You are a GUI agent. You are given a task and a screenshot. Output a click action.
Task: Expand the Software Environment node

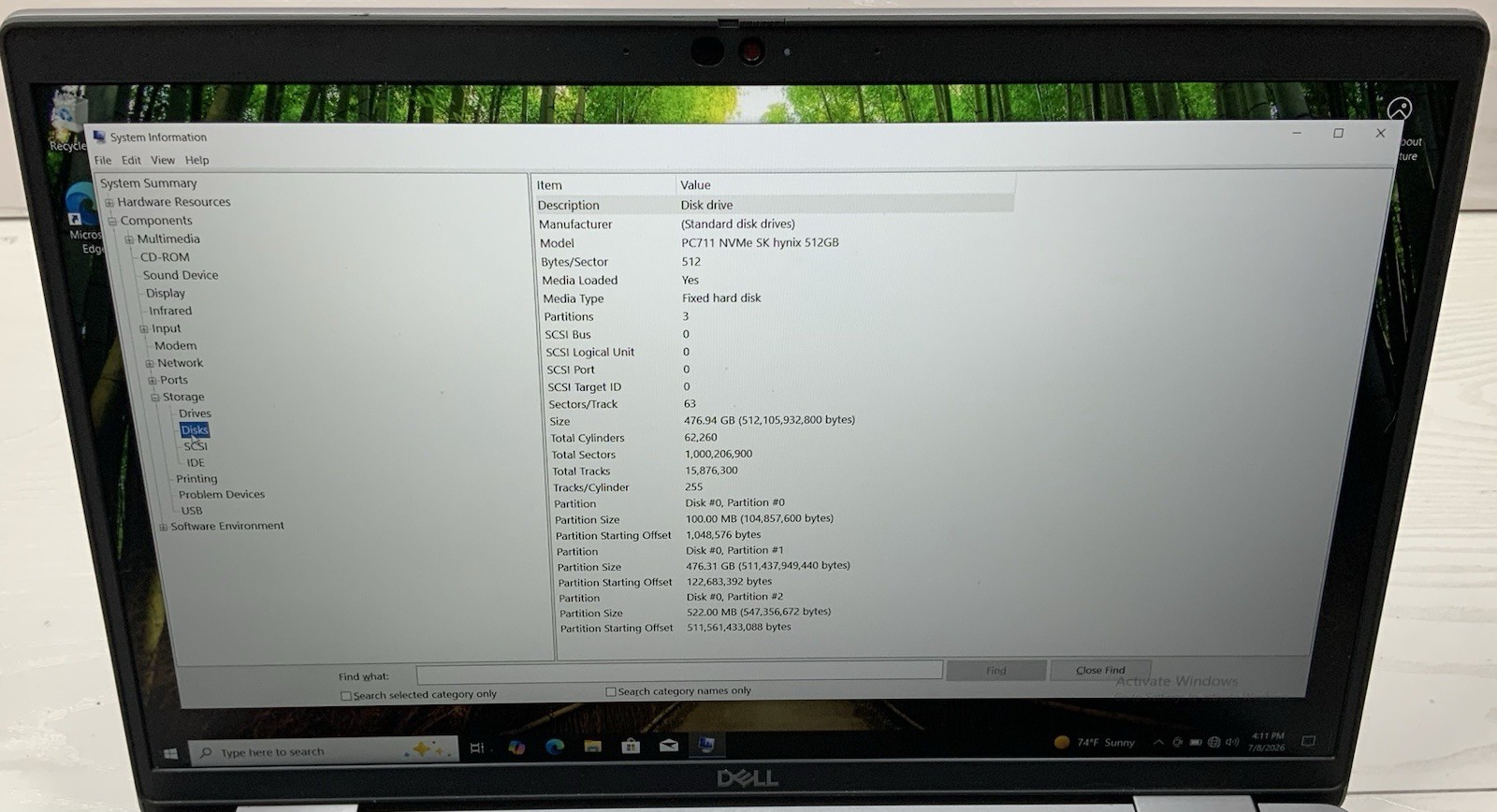pyautogui.click(x=163, y=527)
